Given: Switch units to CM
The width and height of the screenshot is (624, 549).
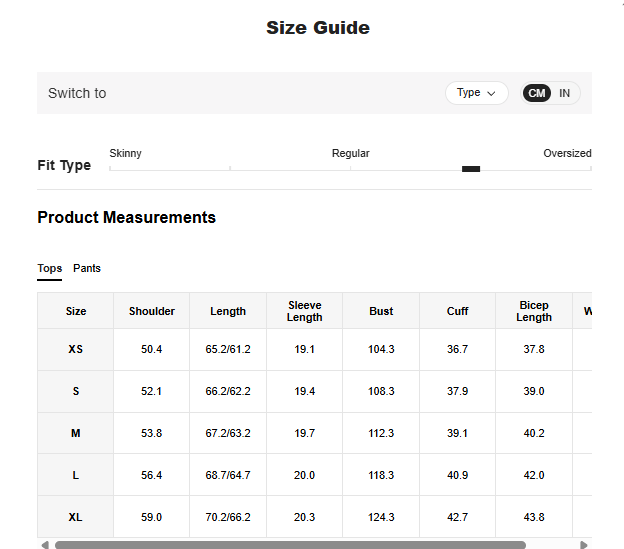Looking at the screenshot, I should 537,93.
